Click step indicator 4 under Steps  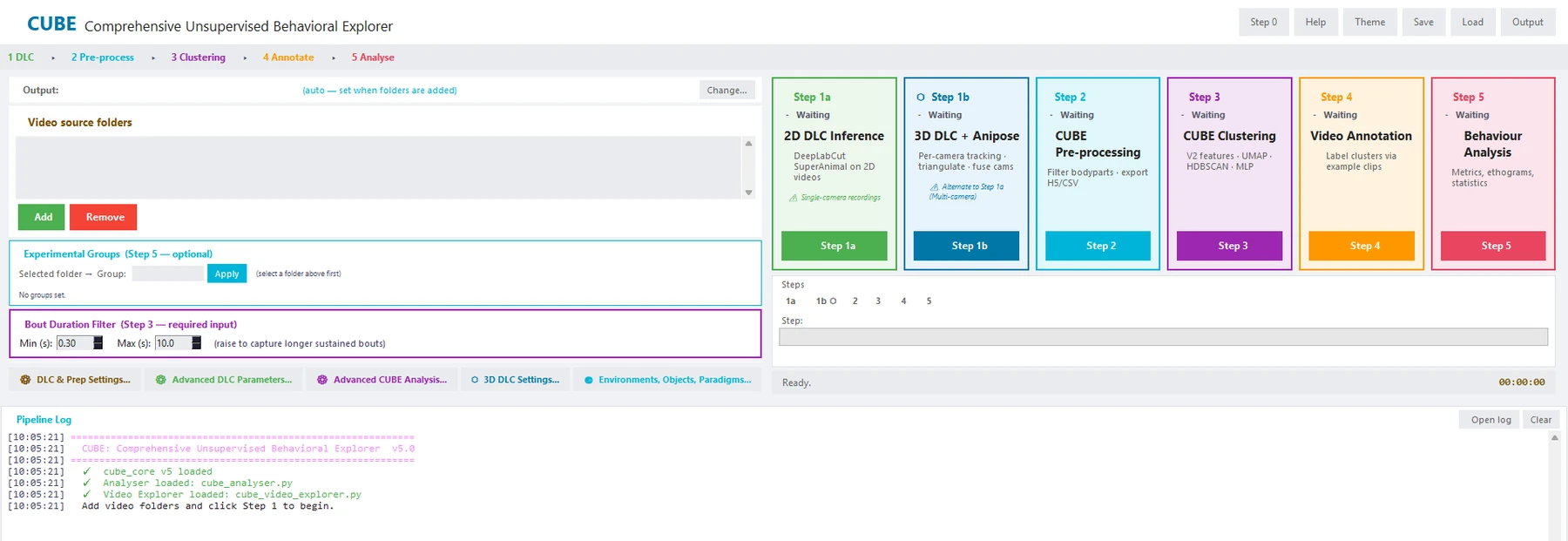(903, 301)
